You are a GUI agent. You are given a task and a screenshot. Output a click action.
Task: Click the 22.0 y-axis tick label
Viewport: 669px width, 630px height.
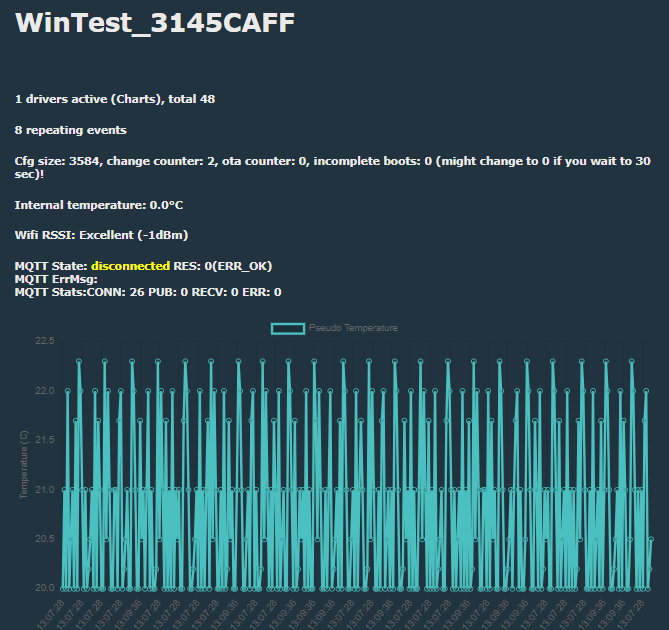click(x=45, y=391)
